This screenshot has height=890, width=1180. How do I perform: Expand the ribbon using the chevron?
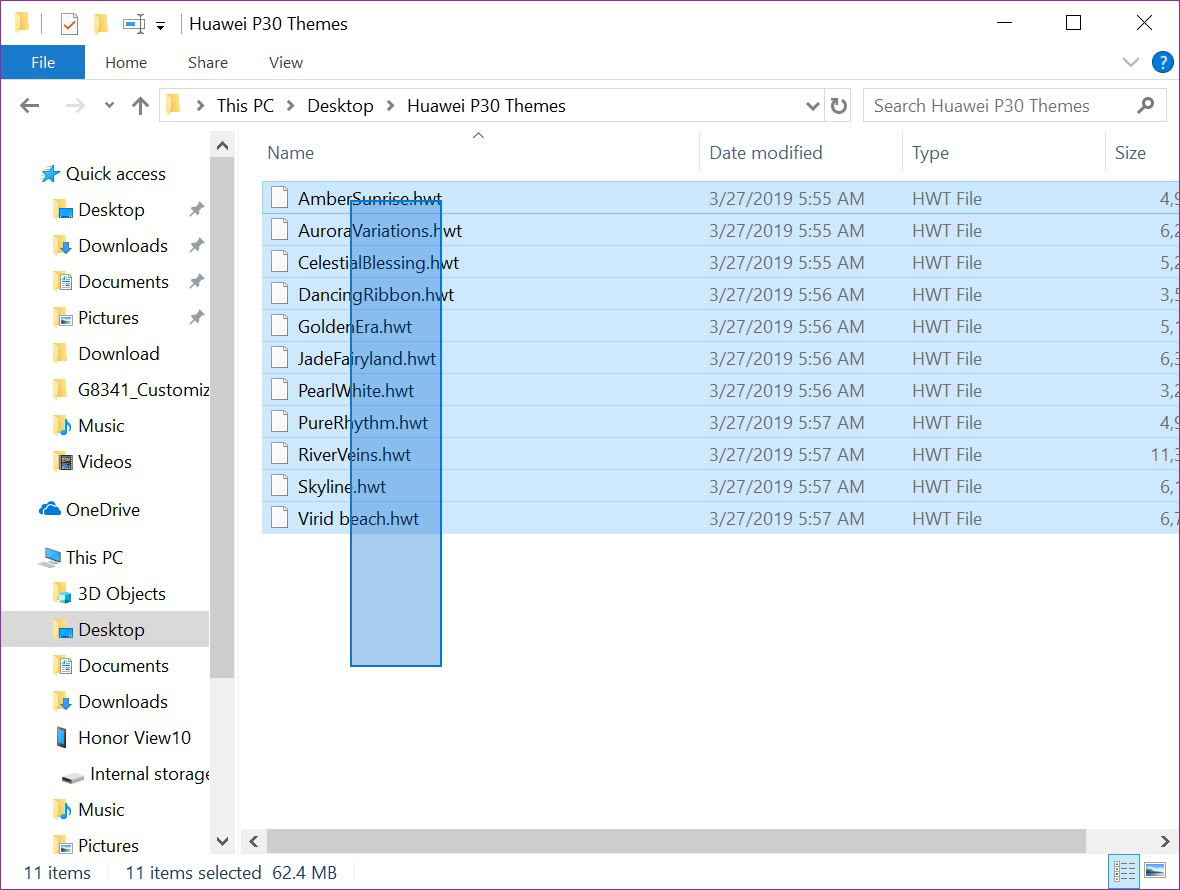click(1131, 62)
